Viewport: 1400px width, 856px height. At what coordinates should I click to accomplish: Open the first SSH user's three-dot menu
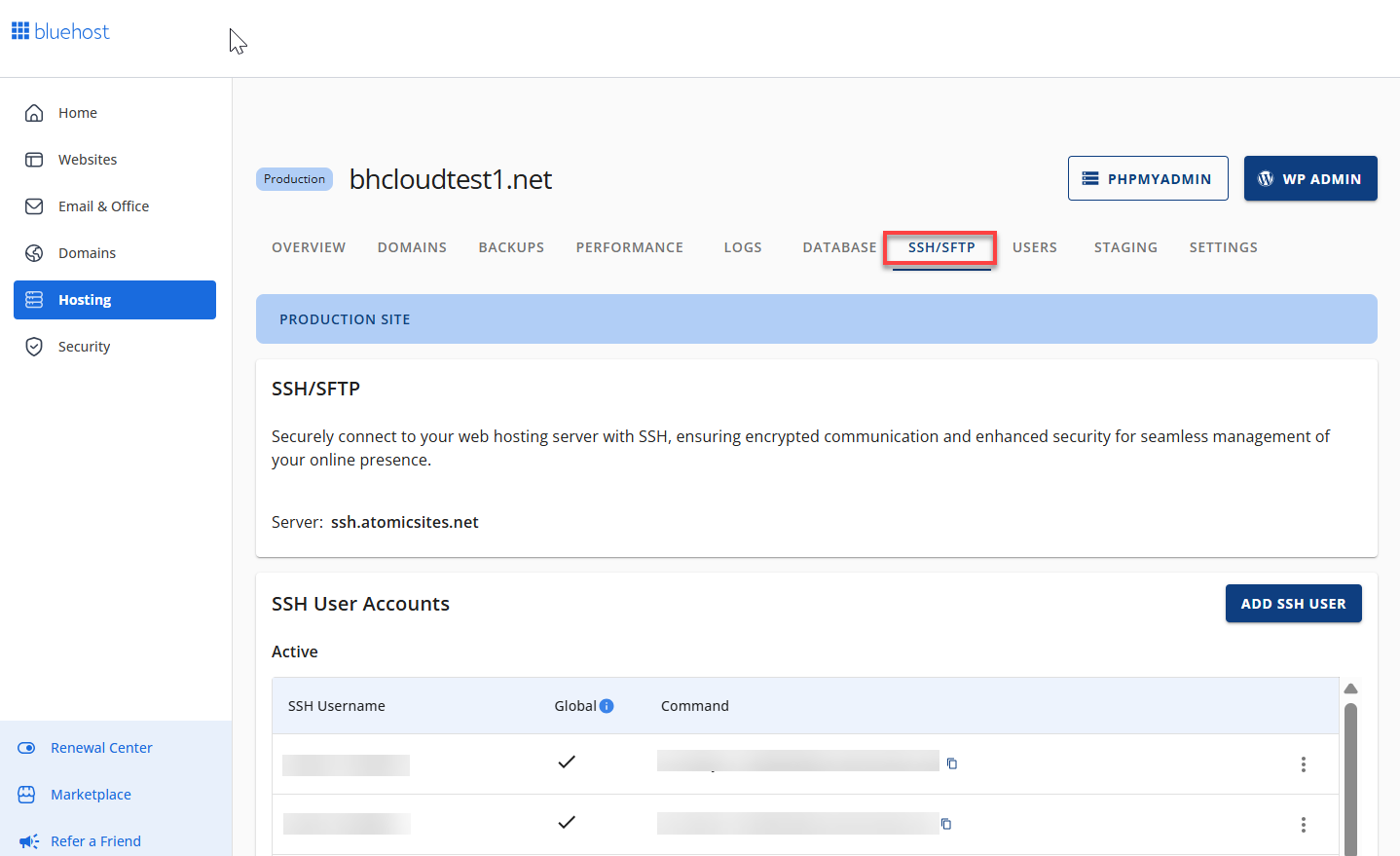(1303, 764)
